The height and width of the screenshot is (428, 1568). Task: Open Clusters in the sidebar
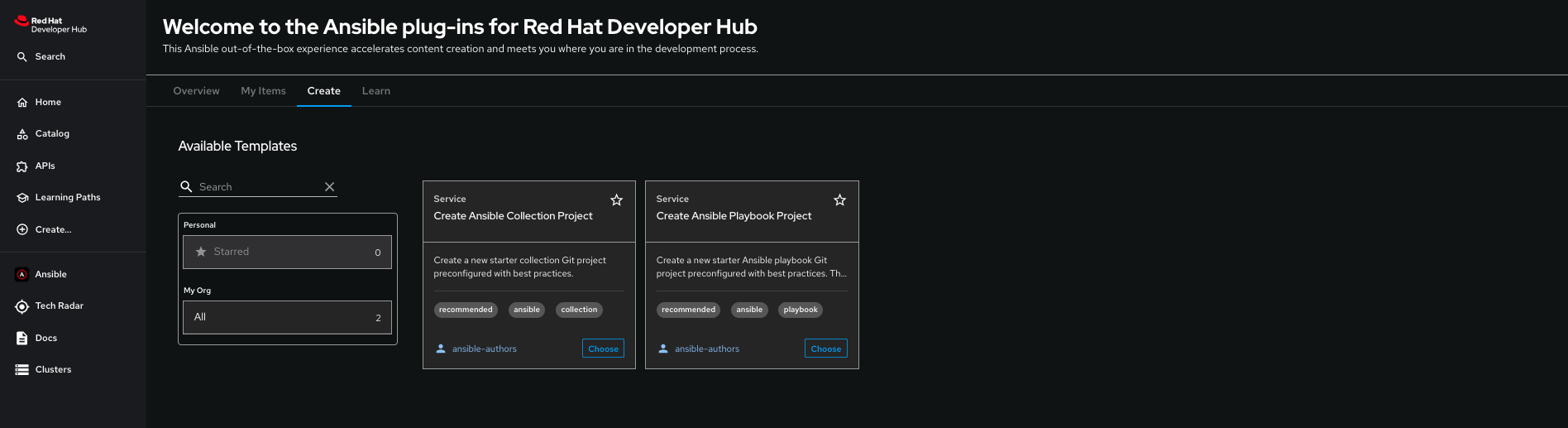point(53,370)
